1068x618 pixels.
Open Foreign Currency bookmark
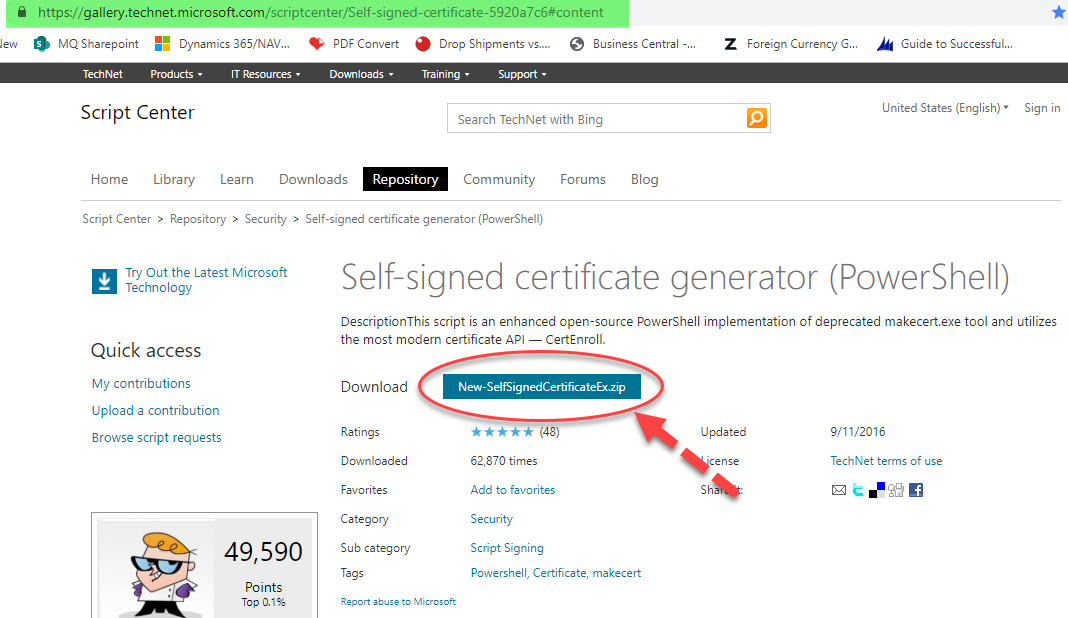(791, 44)
